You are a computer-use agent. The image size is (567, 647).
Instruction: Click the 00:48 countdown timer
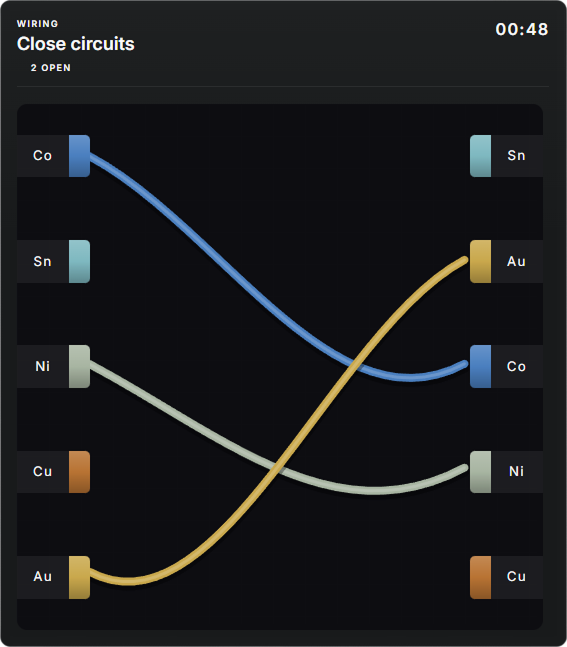coord(522,29)
